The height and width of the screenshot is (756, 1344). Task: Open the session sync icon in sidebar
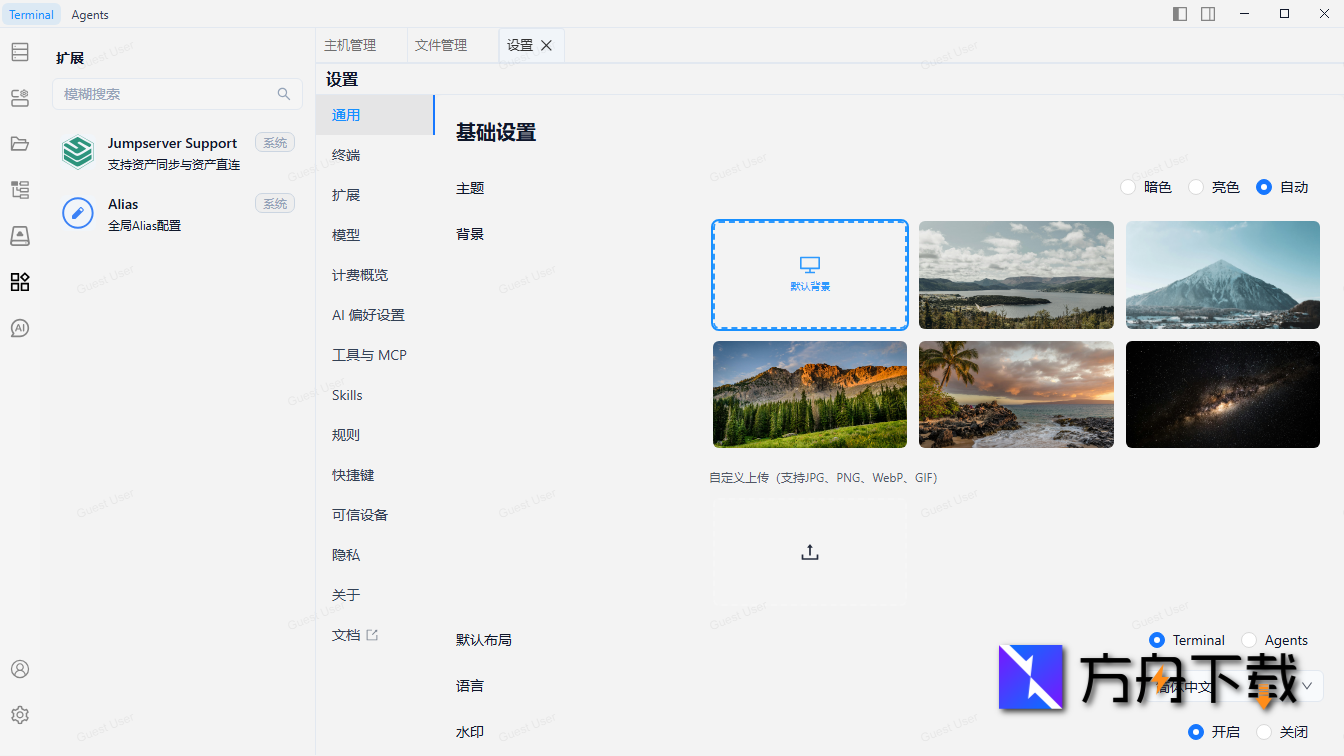coord(19,98)
